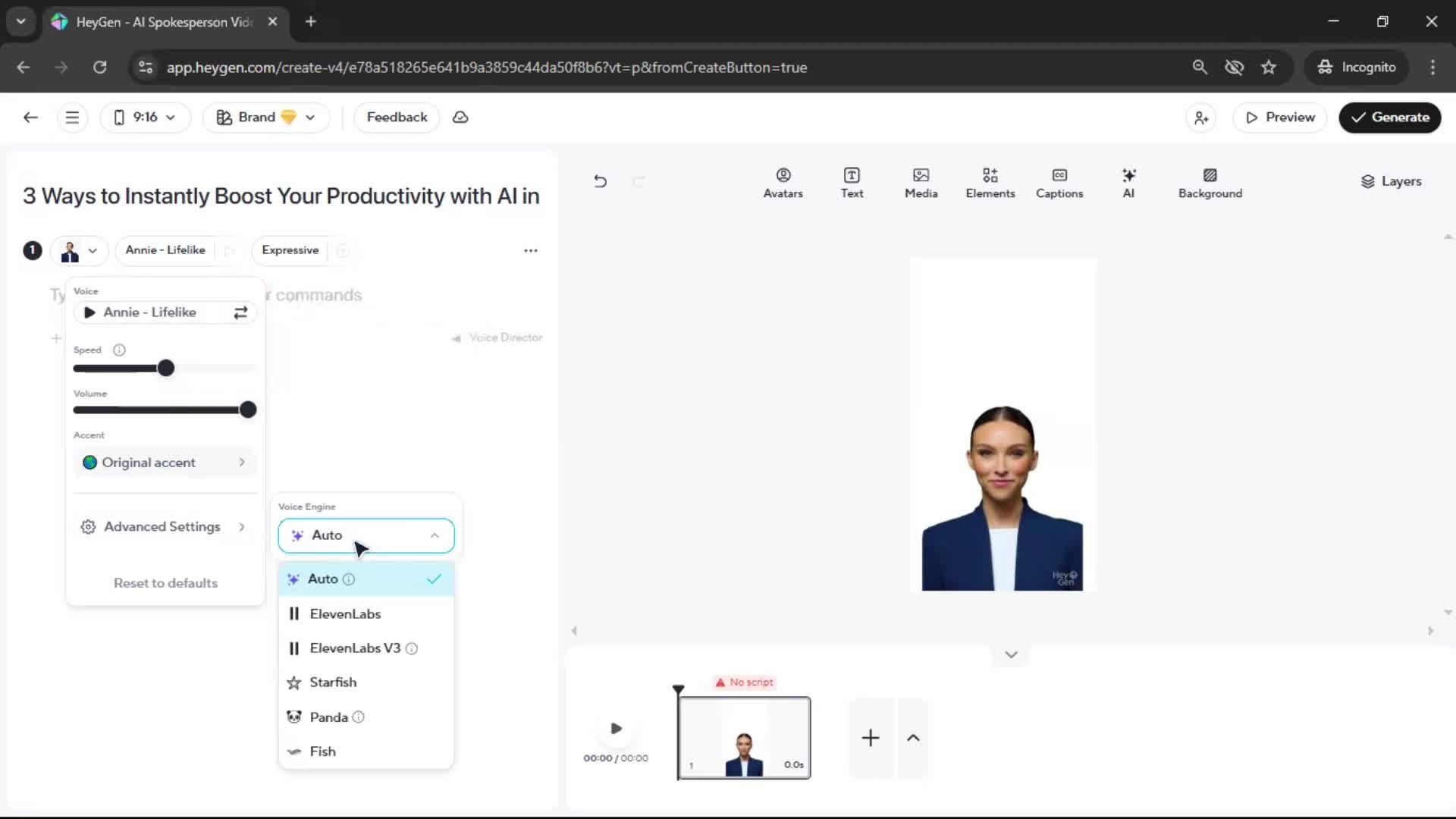
Task: Expand the Original accent option
Action: (x=165, y=463)
